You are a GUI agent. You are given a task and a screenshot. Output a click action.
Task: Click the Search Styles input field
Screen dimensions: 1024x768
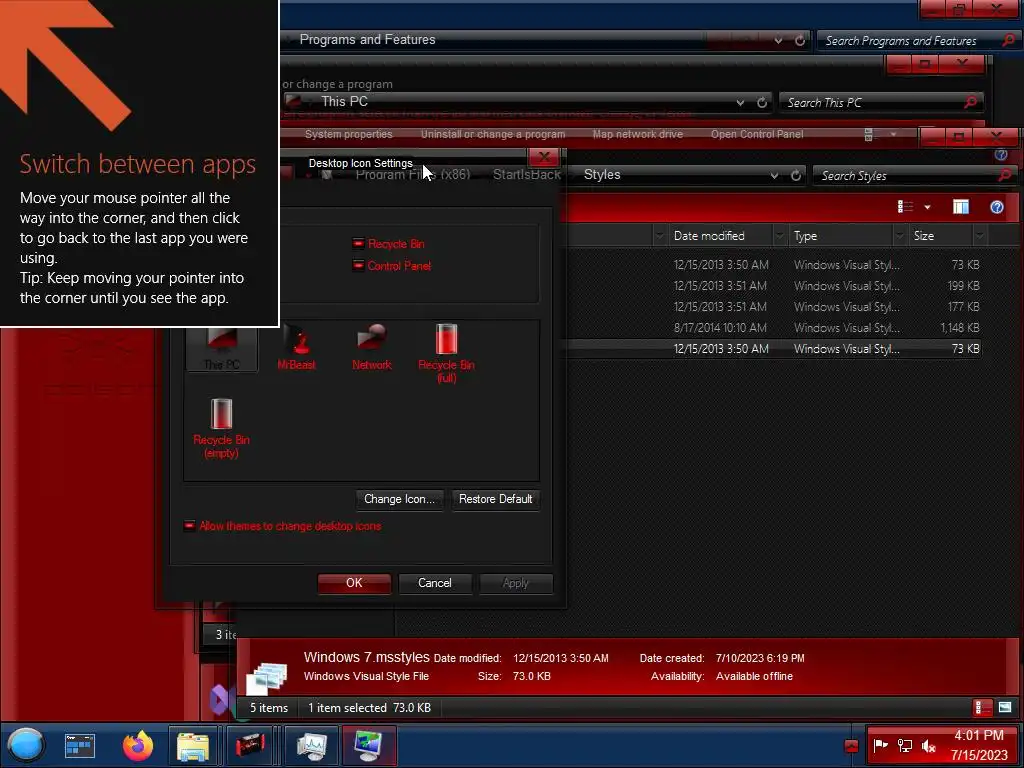click(x=908, y=175)
